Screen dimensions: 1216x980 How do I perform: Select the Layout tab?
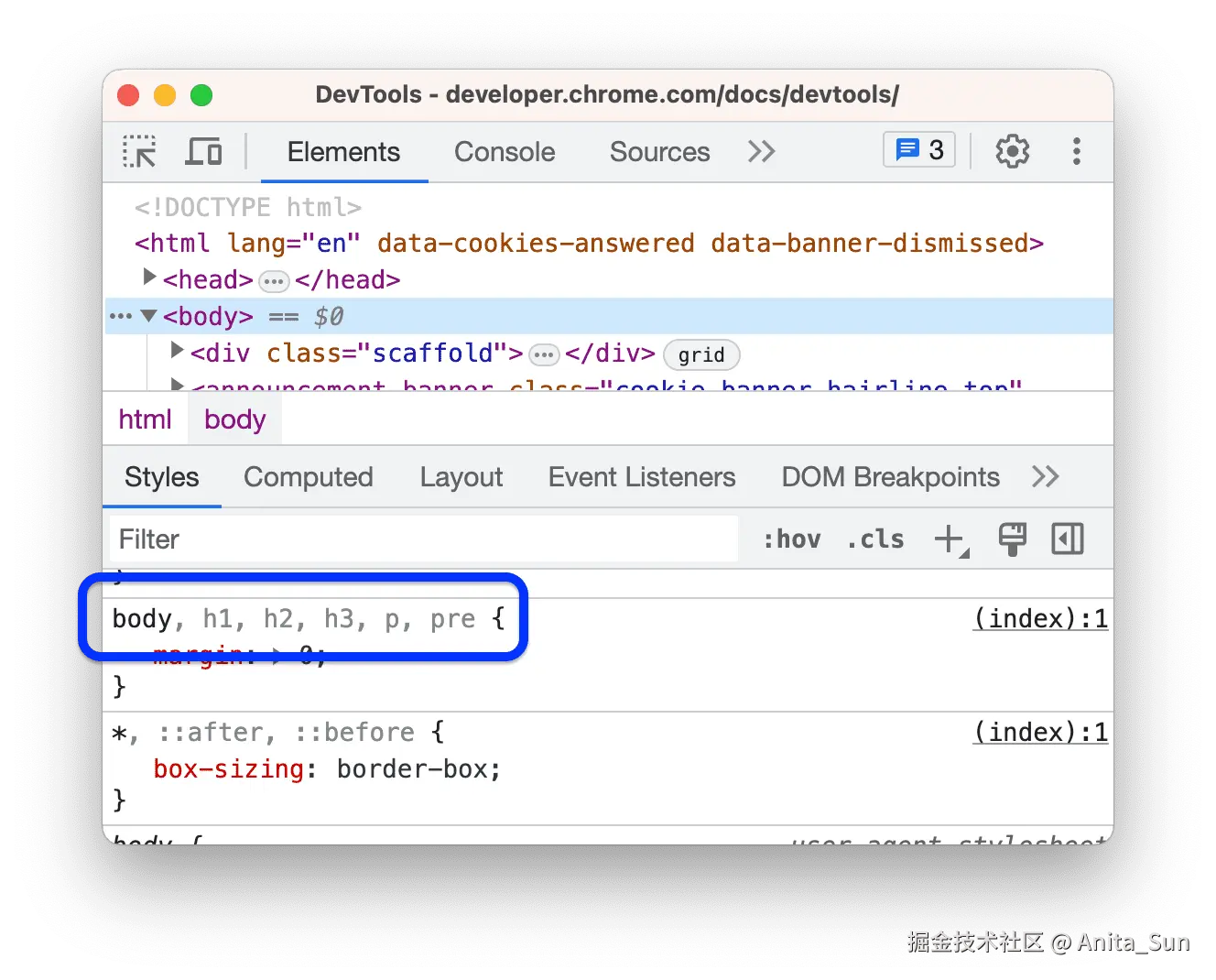(461, 477)
